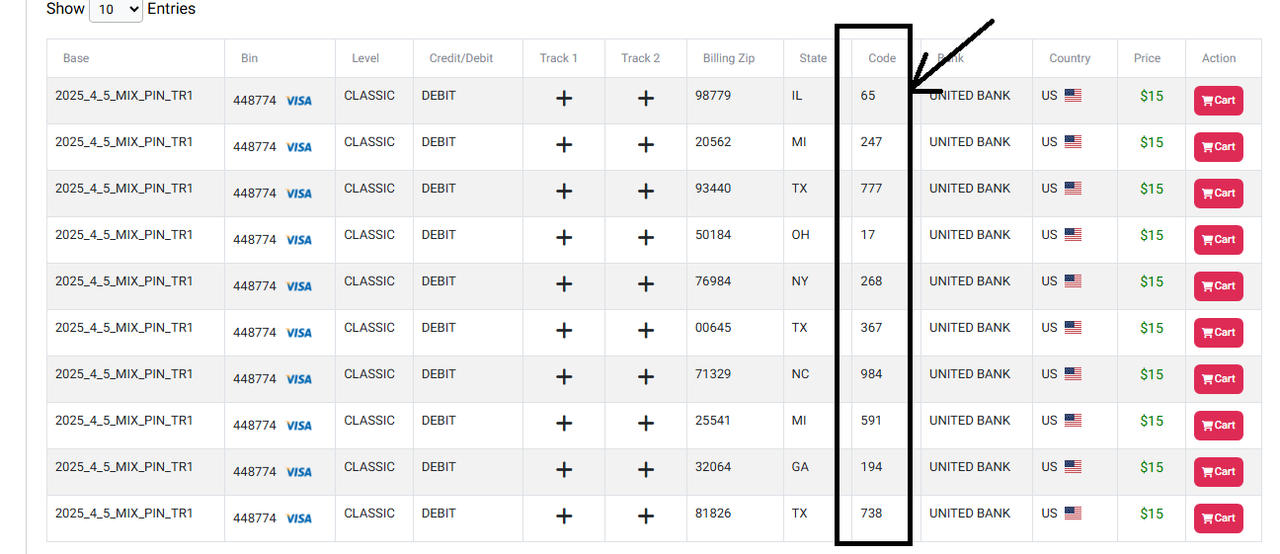Click the Track 2 column header
The height and width of the screenshot is (554, 1280).
point(640,58)
